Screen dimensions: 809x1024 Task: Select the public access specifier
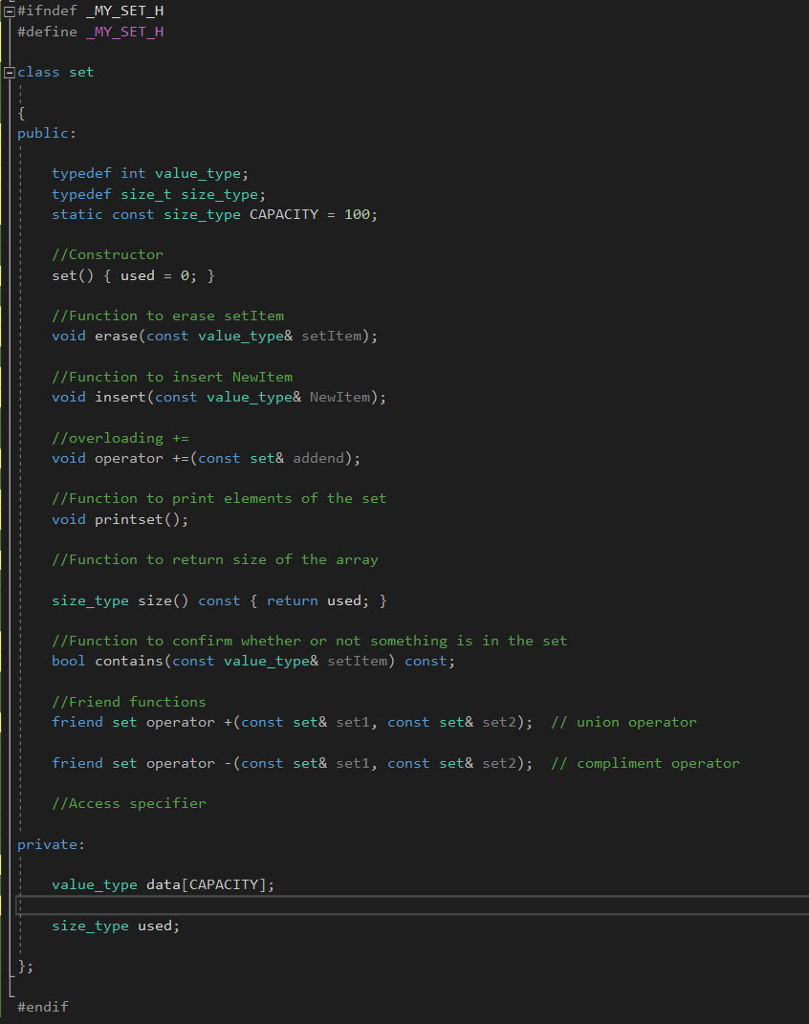pos(44,132)
